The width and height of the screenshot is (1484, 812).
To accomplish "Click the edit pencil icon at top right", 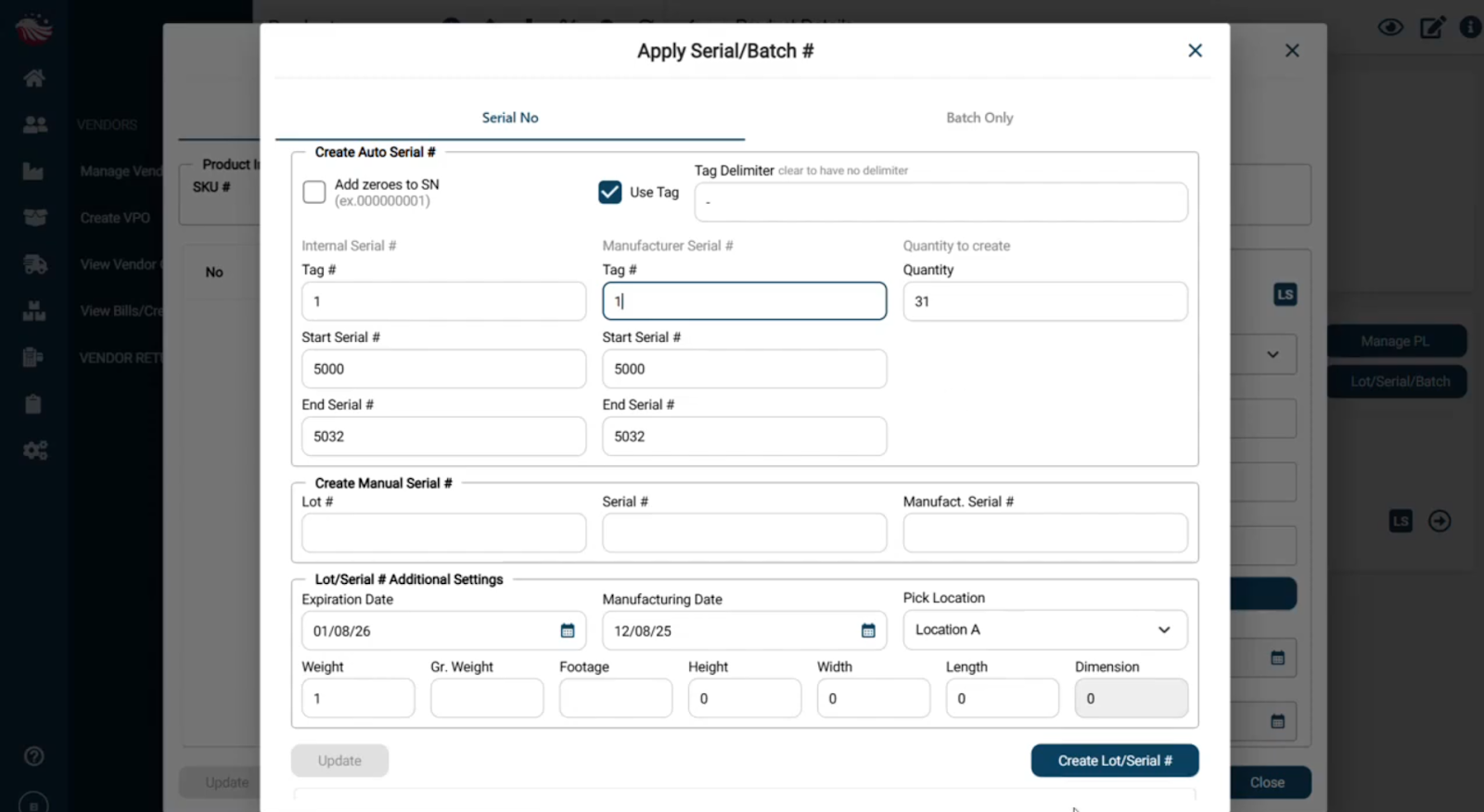I will click(x=1432, y=27).
